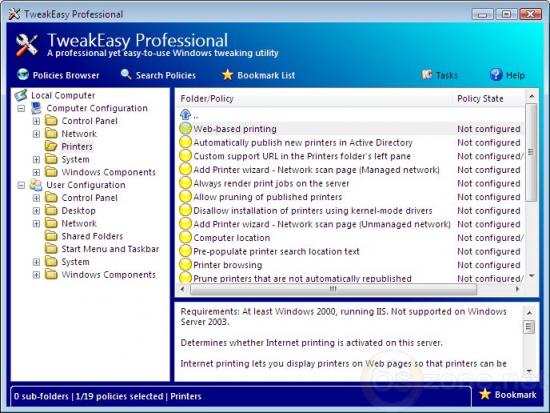
Task: Select Add Printer wizard Managed network policy
Action: [x=351, y=169]
